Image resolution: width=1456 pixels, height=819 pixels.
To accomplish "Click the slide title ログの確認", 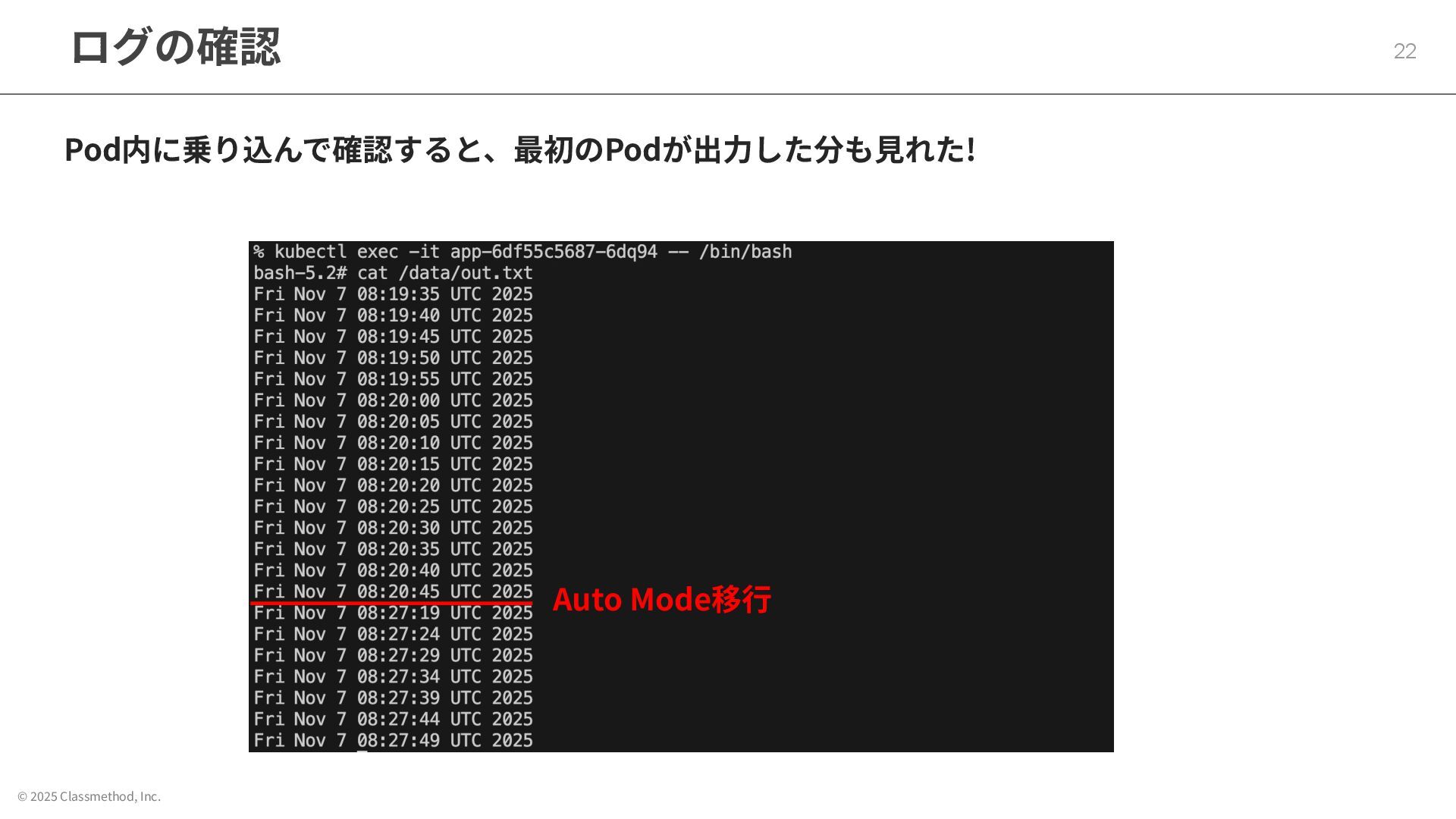I will 175,47.
